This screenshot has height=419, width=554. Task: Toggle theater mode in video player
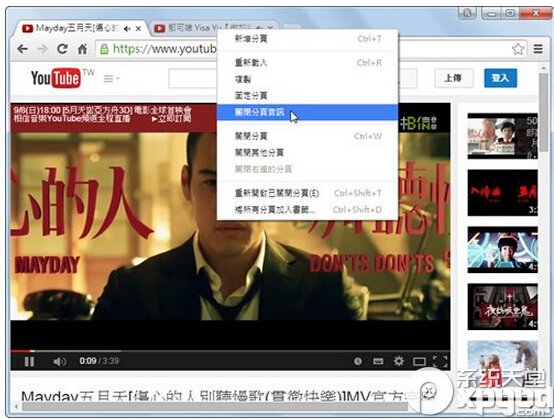tap(419, 361)
